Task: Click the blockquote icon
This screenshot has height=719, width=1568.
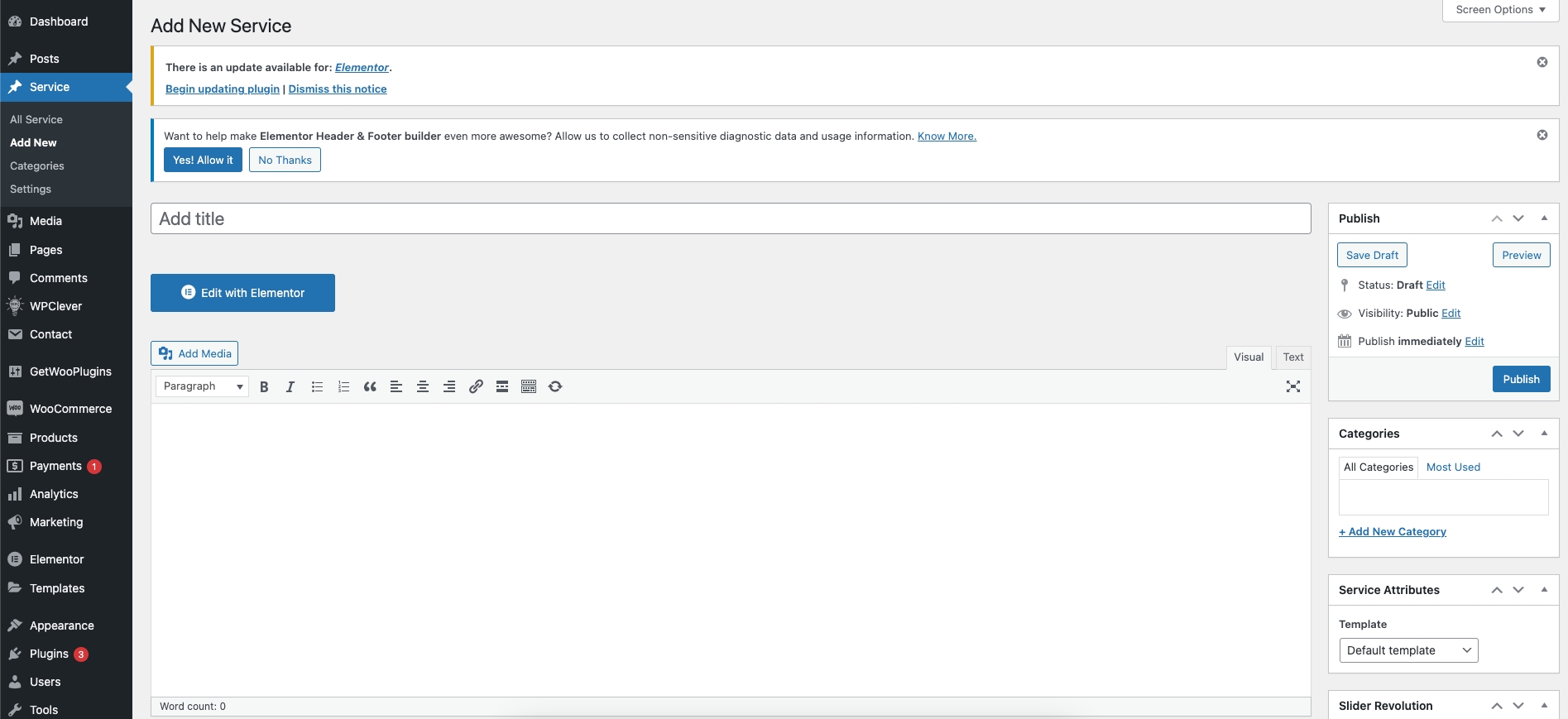Action: 370,386
